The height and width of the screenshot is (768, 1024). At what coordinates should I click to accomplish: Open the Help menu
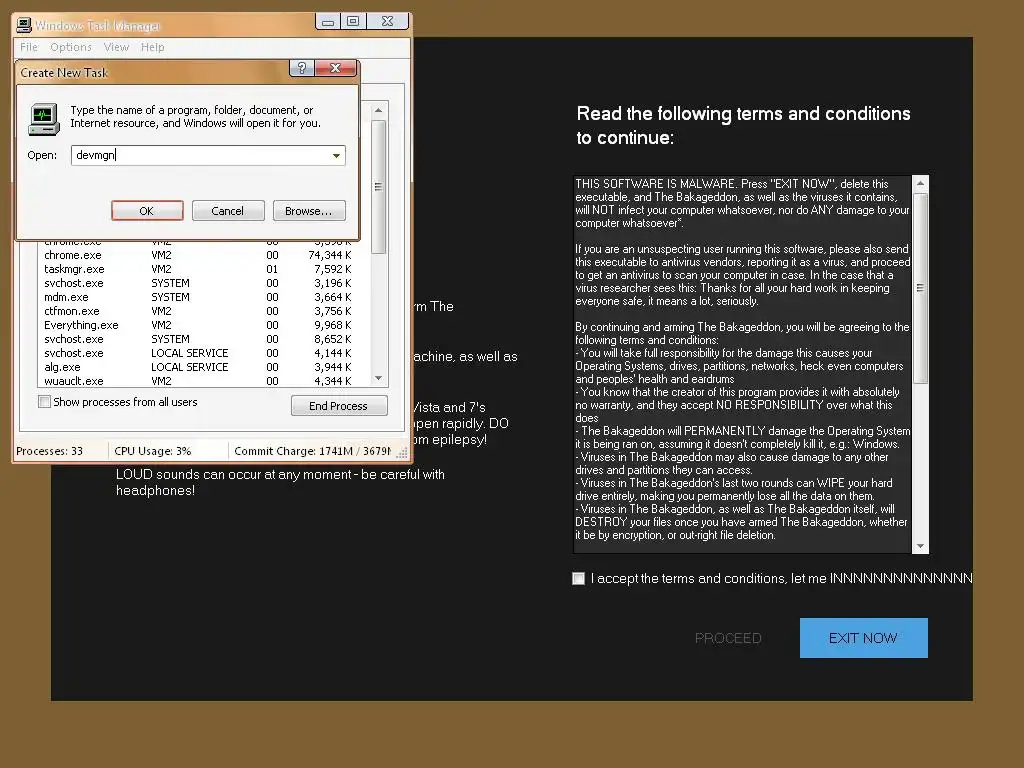tap(153, 47)
